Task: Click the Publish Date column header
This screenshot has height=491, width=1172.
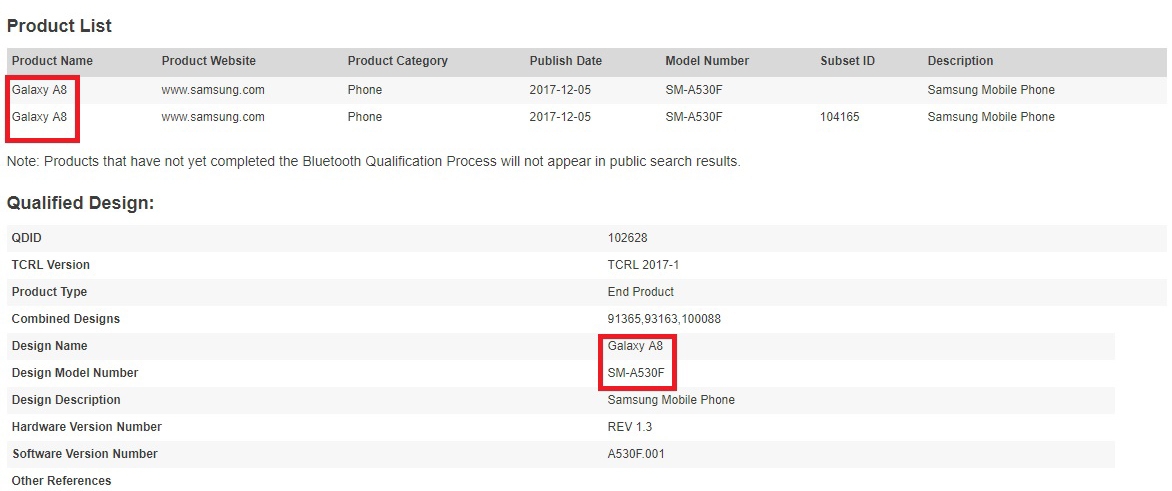Action: click(565, 61)
